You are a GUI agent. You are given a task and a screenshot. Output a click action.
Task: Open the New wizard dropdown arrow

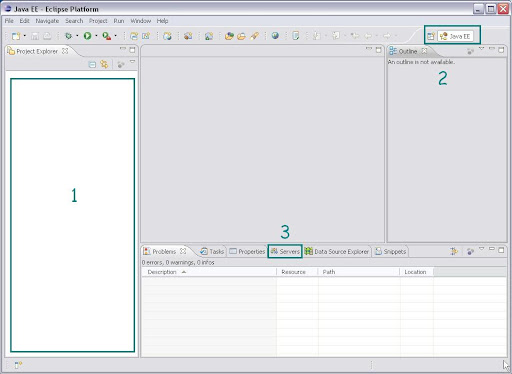coord(25,36)
